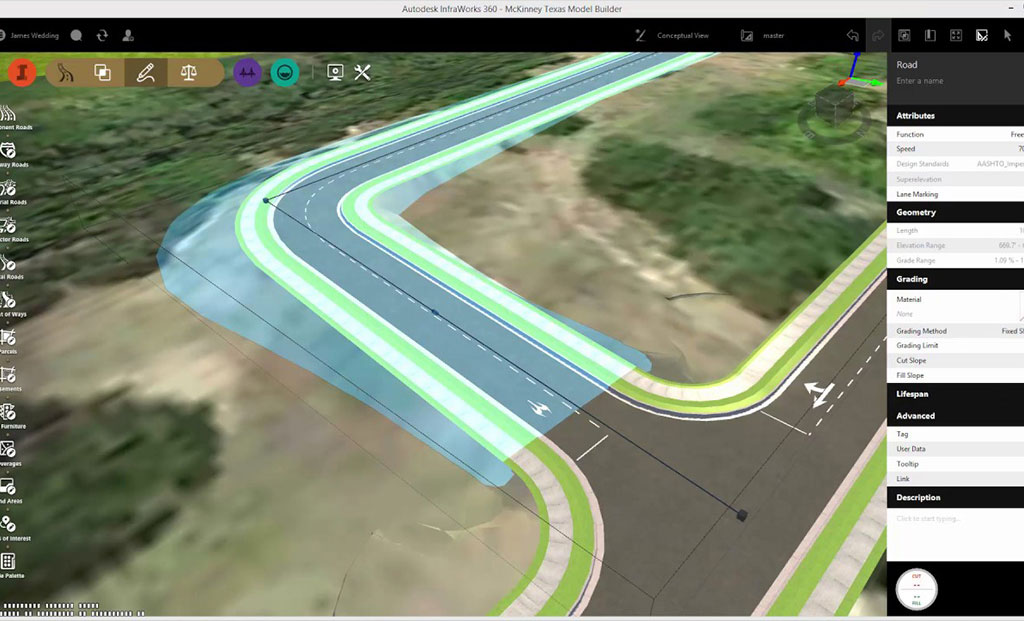Click the sync refresh icon
Image resolution: width=1024 pixels, height=621 pixels.
point(102,35)
